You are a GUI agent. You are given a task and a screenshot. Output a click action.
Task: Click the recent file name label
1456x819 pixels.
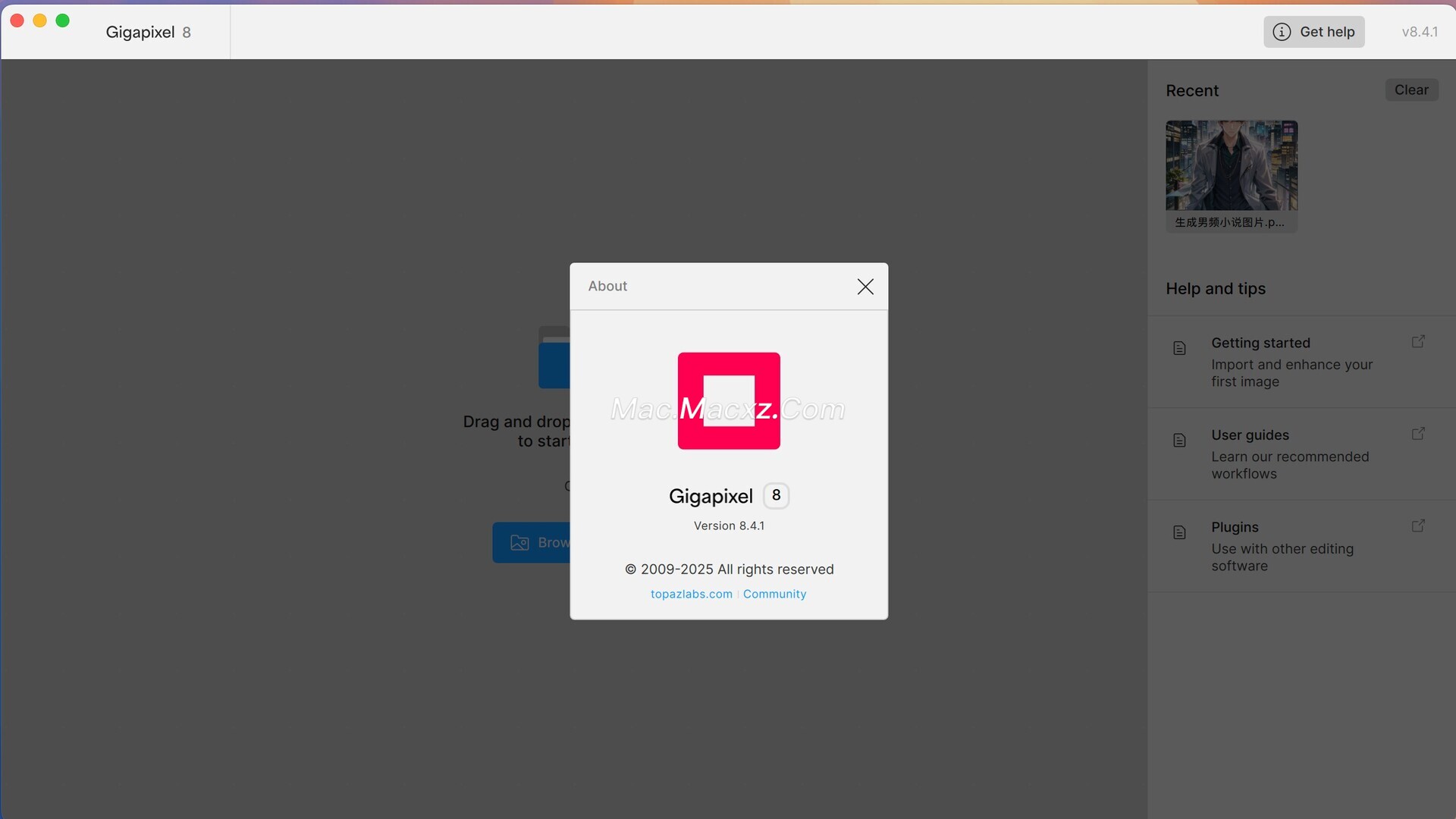coord(1229,222)
